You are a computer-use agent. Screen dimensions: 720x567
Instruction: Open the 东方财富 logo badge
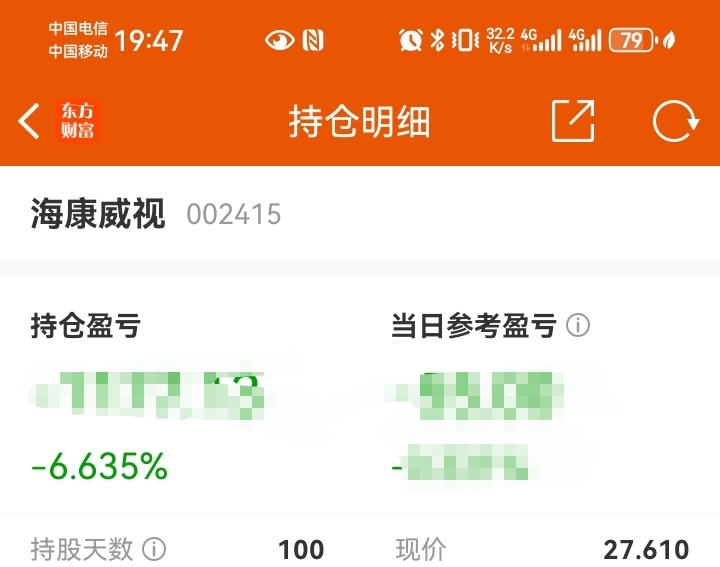tap(78, 121)
